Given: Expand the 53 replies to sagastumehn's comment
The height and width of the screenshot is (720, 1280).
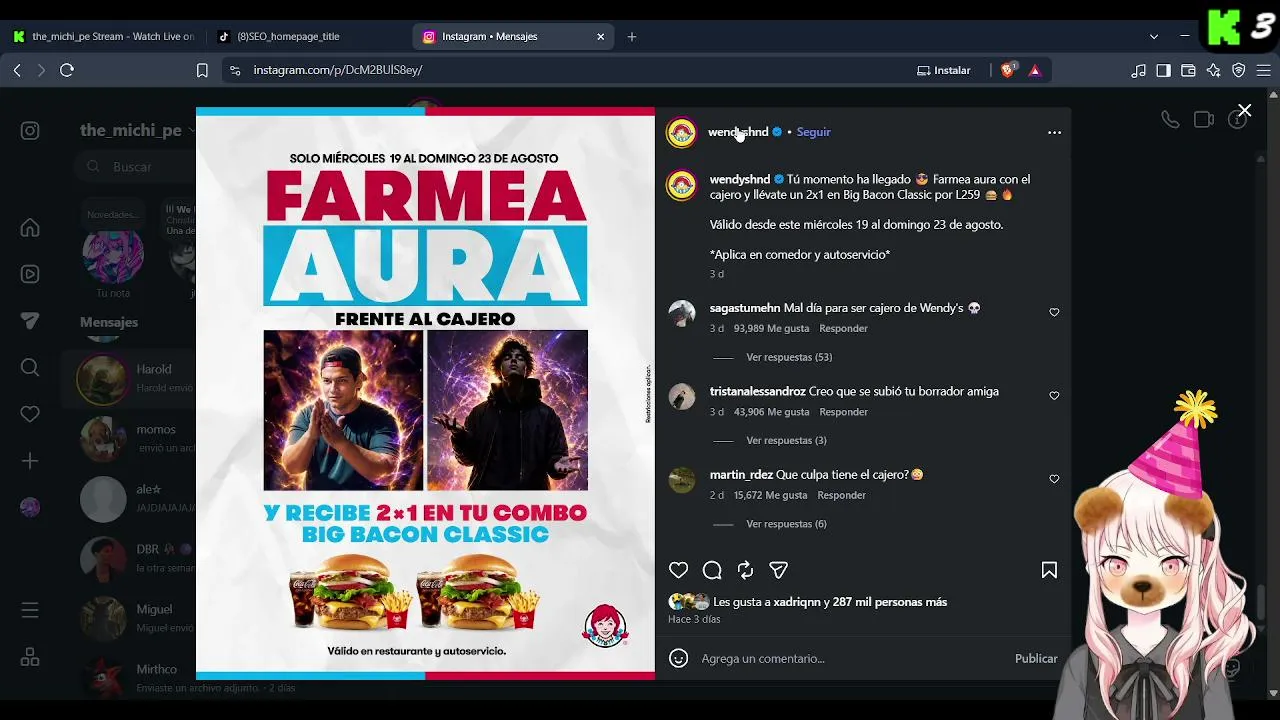Looking at the screenshot, I should tap(789, 357).
